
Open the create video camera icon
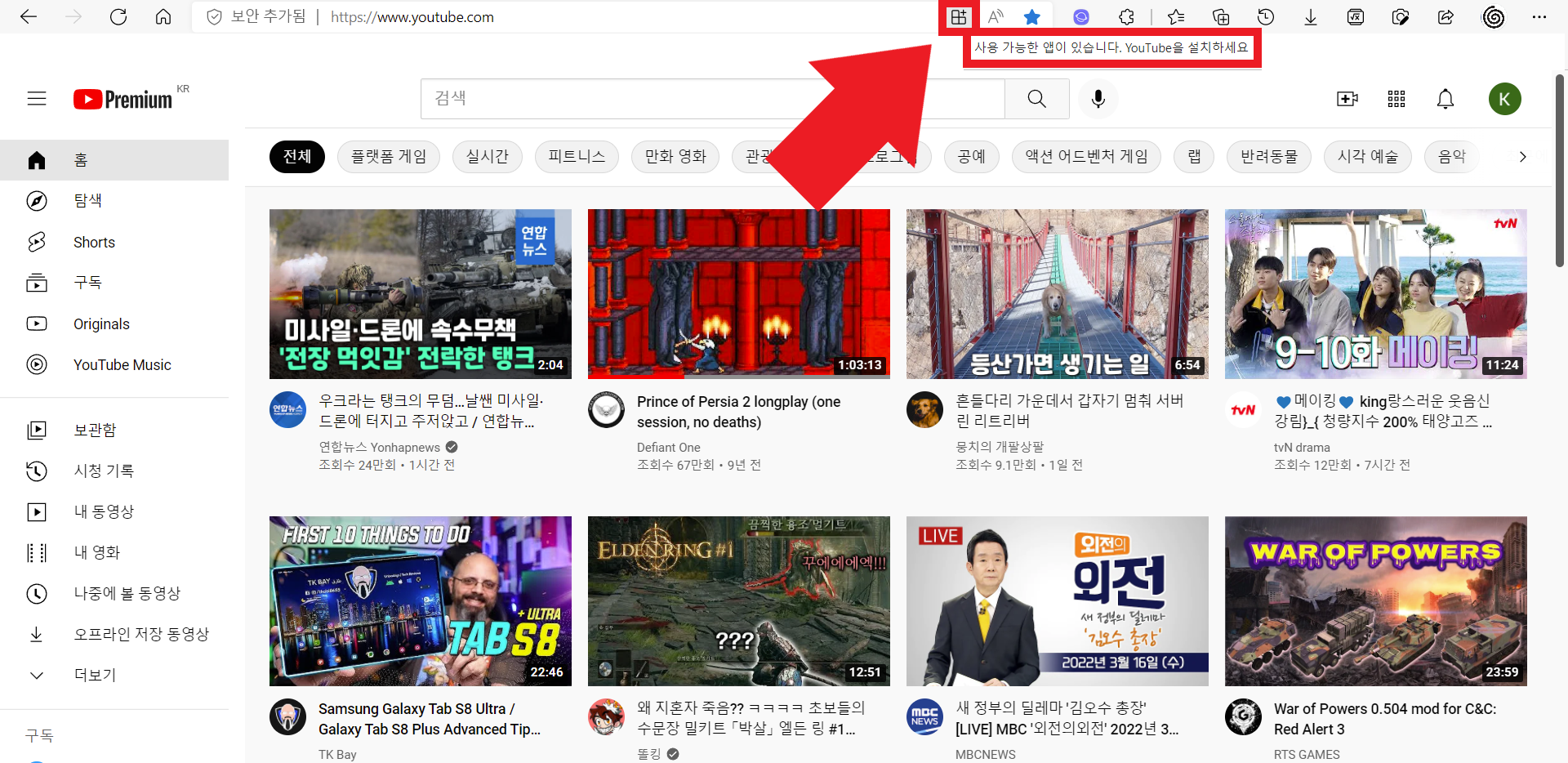pos(1347,99)
